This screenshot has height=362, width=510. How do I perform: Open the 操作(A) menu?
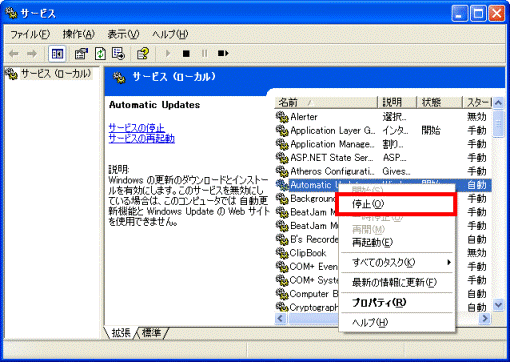point(79,34)
